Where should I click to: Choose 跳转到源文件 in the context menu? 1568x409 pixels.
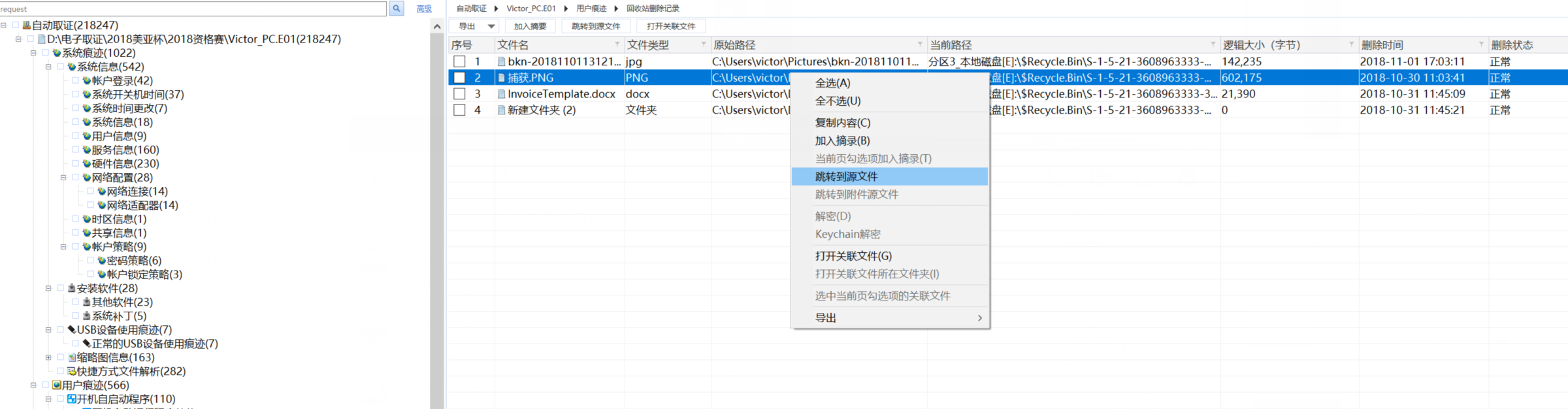coord(846,176)
